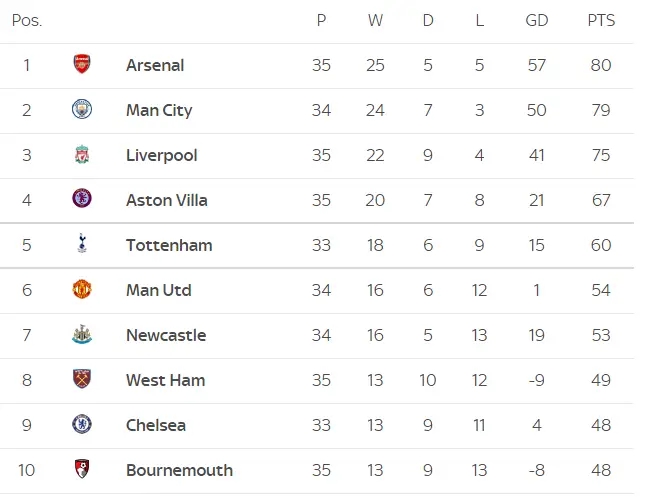Click the Bournemouth team name
Screen dimensions: 647x497
tap(179, 470)
